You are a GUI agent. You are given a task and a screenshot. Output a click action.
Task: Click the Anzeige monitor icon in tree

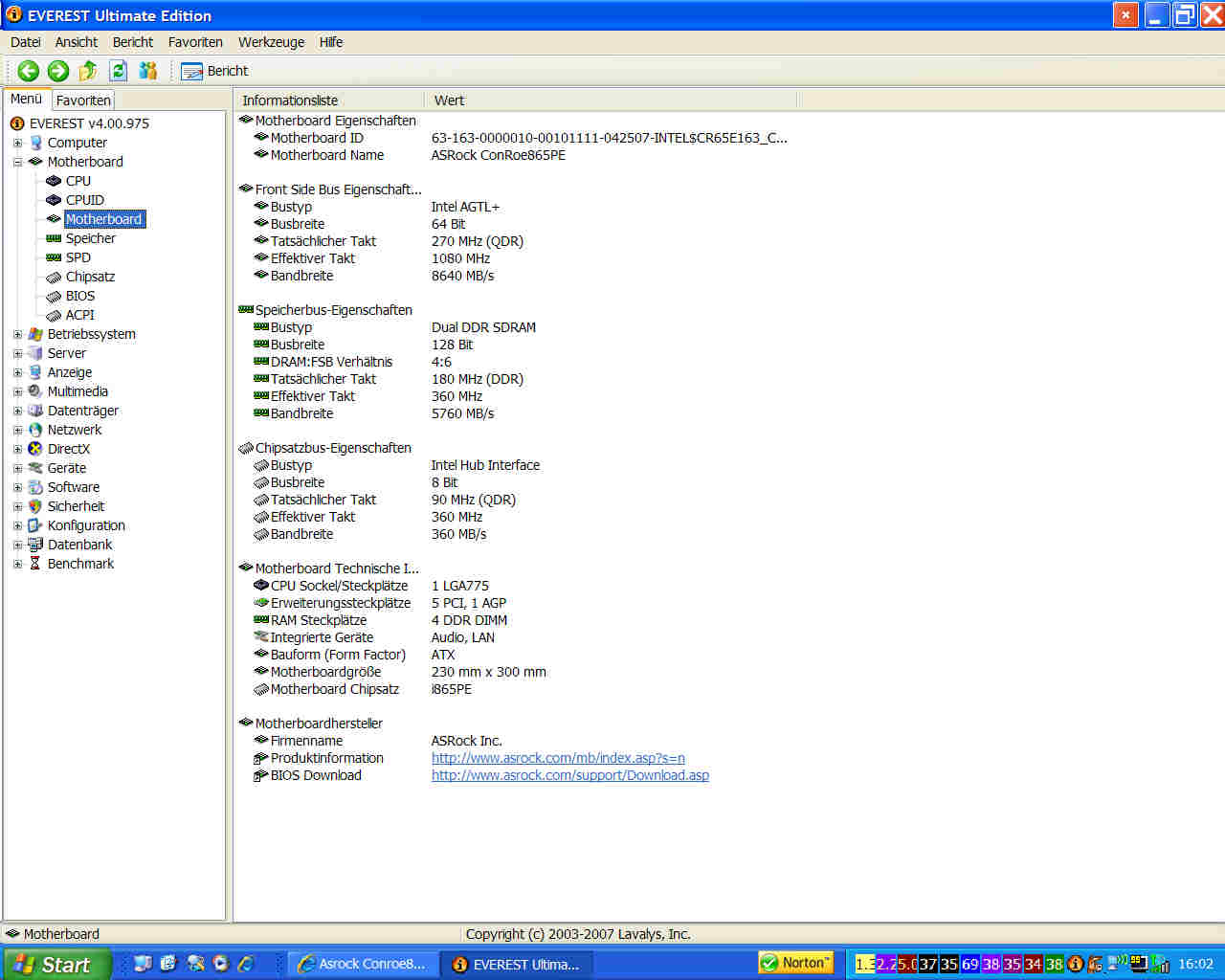click(x=35, y=372)
